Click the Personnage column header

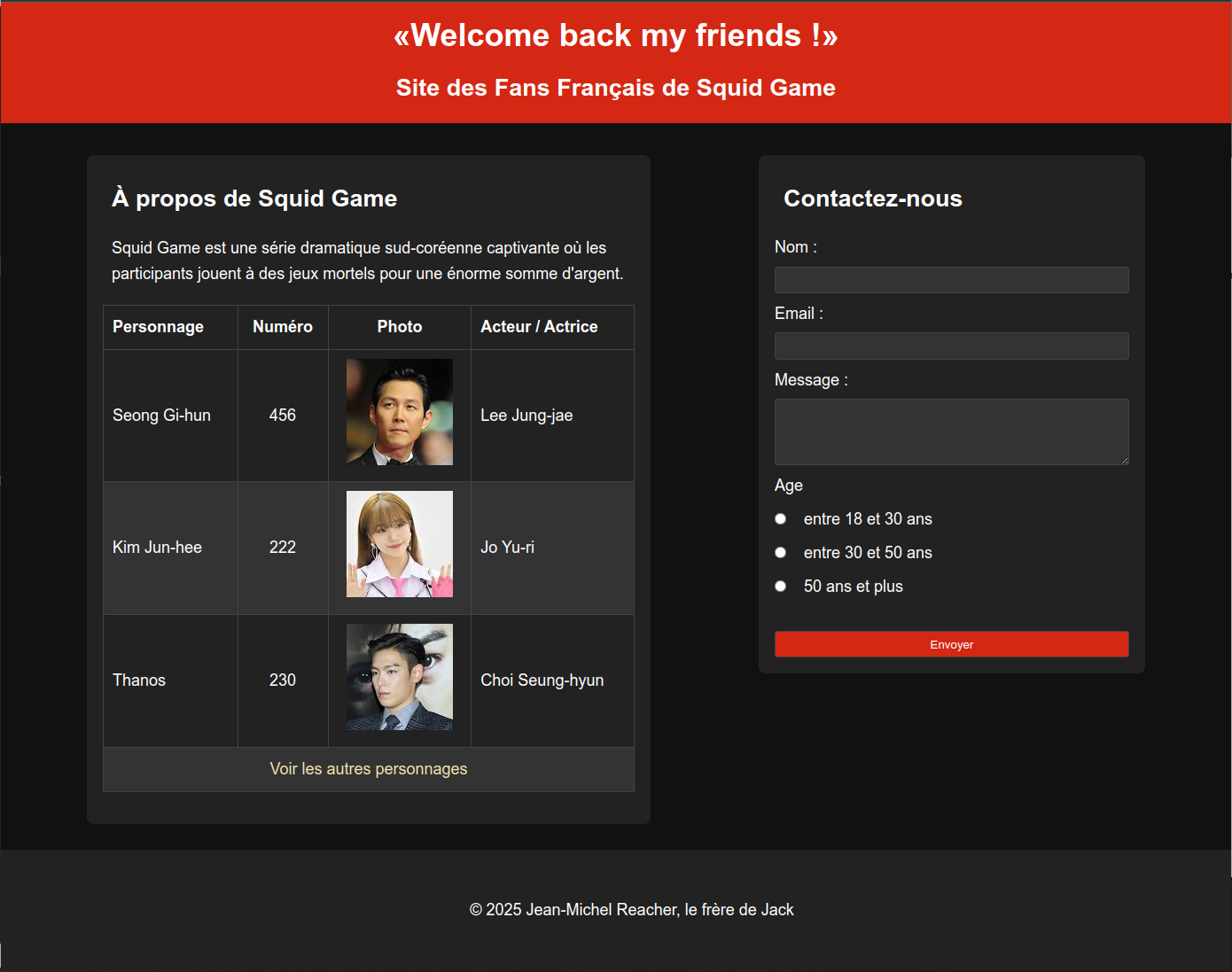point(159,327)
